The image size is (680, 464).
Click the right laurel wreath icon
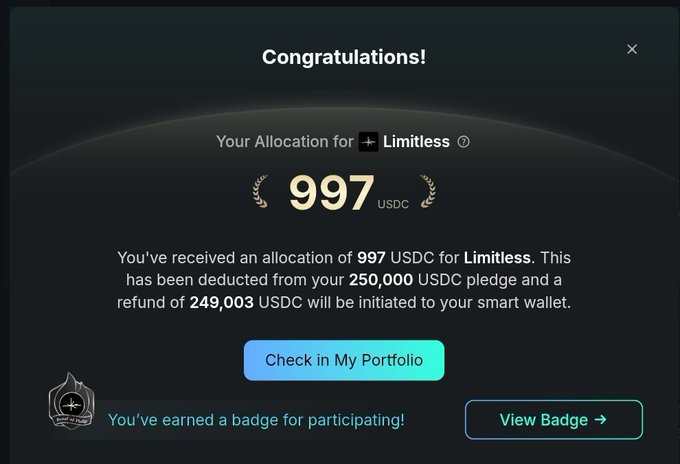[427, 190]
